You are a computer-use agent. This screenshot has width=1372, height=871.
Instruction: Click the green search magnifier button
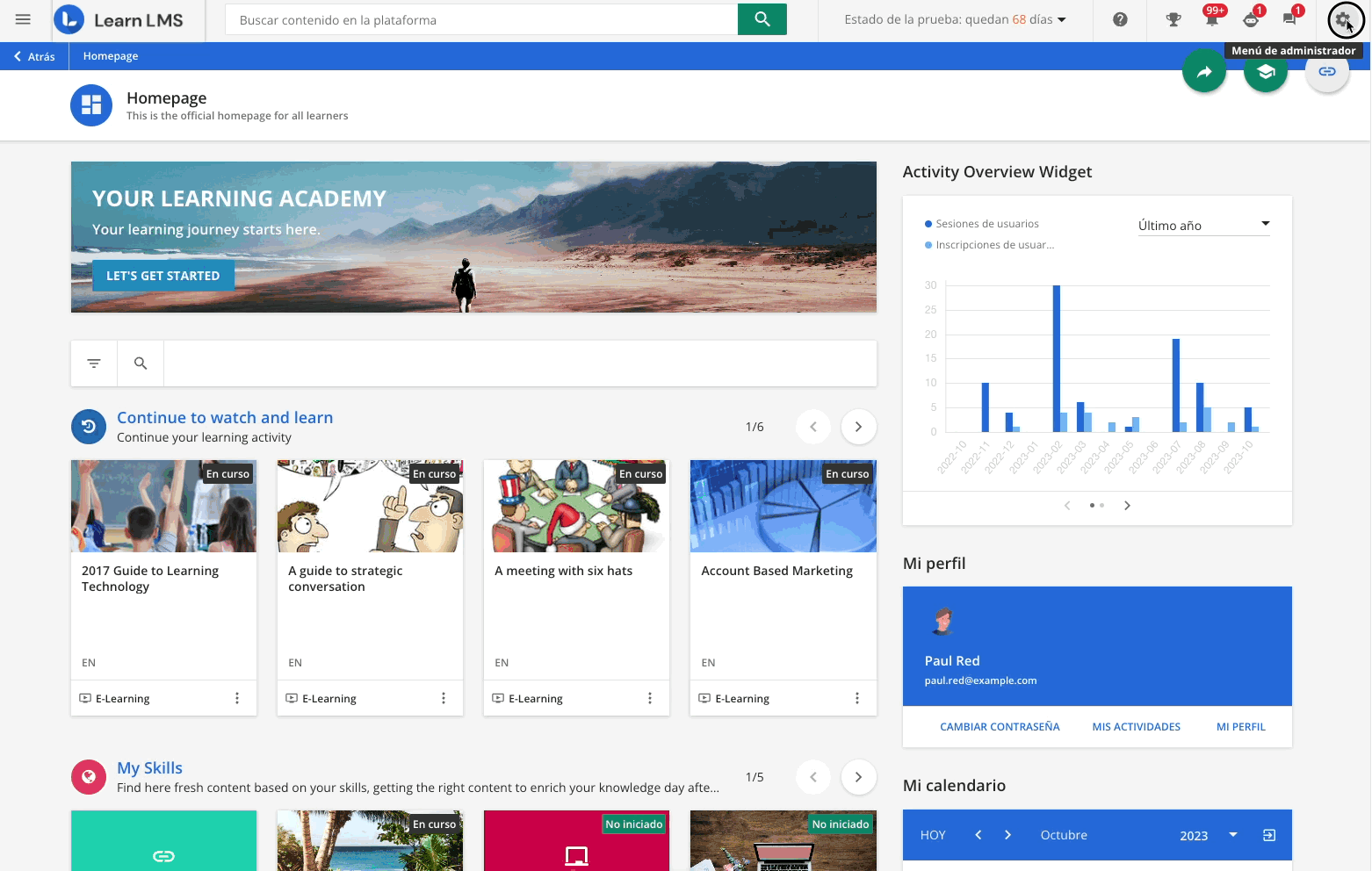click(762, 19)
